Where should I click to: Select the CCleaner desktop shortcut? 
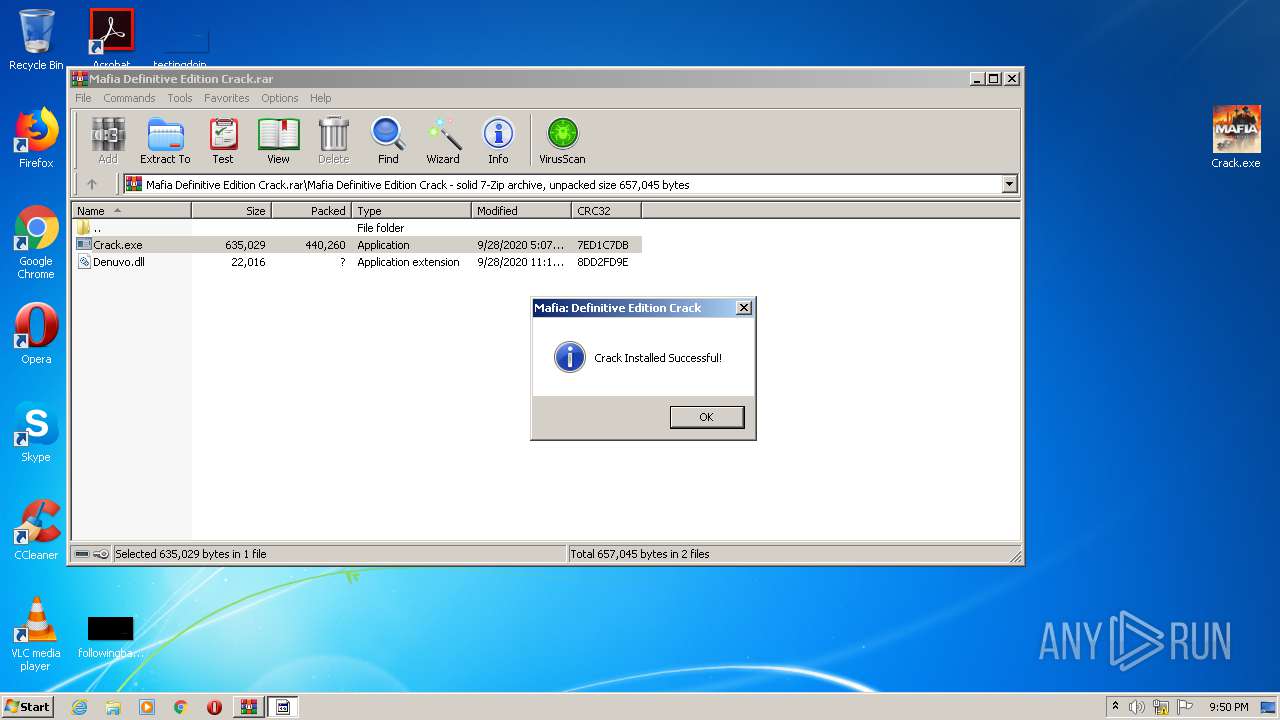pyautogui.click(x=36, y=530)
